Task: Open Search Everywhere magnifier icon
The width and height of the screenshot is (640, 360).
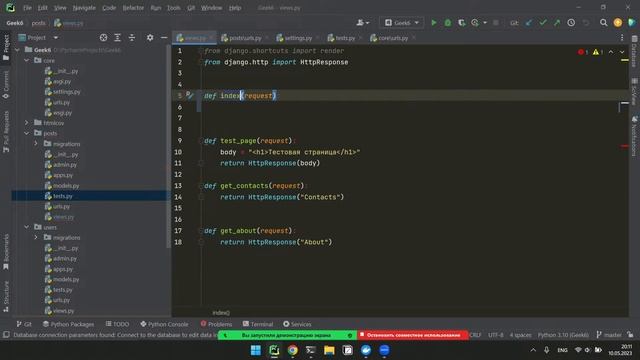Action: 603,23
